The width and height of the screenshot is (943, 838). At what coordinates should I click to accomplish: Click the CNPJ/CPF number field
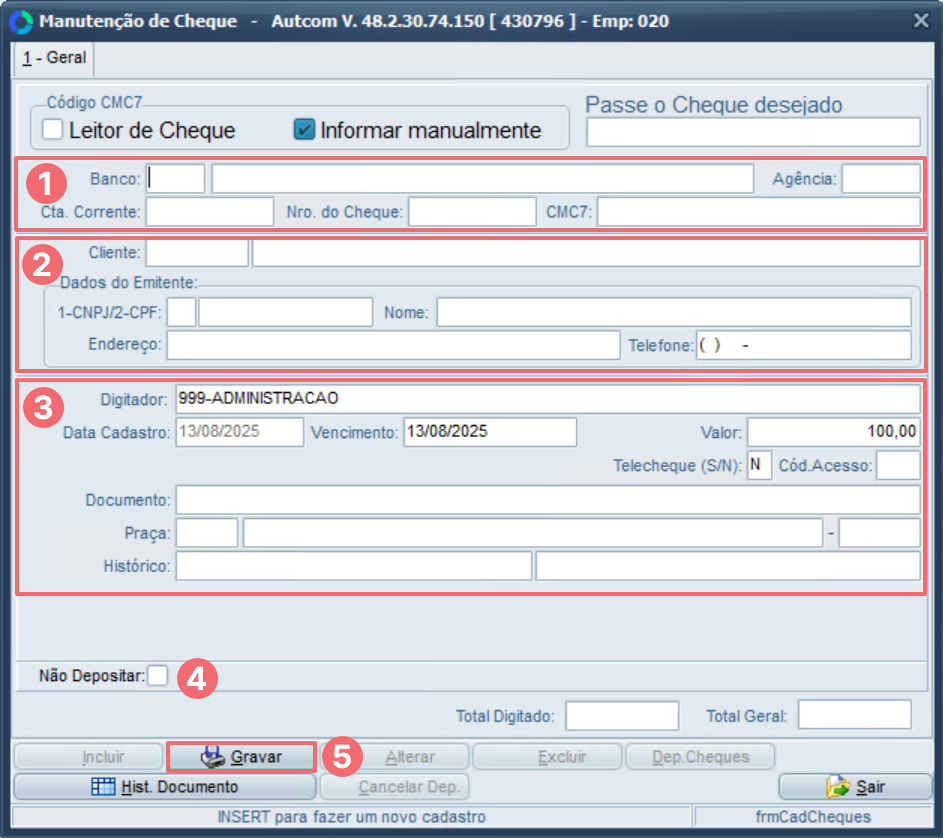(x=286, y=312)
